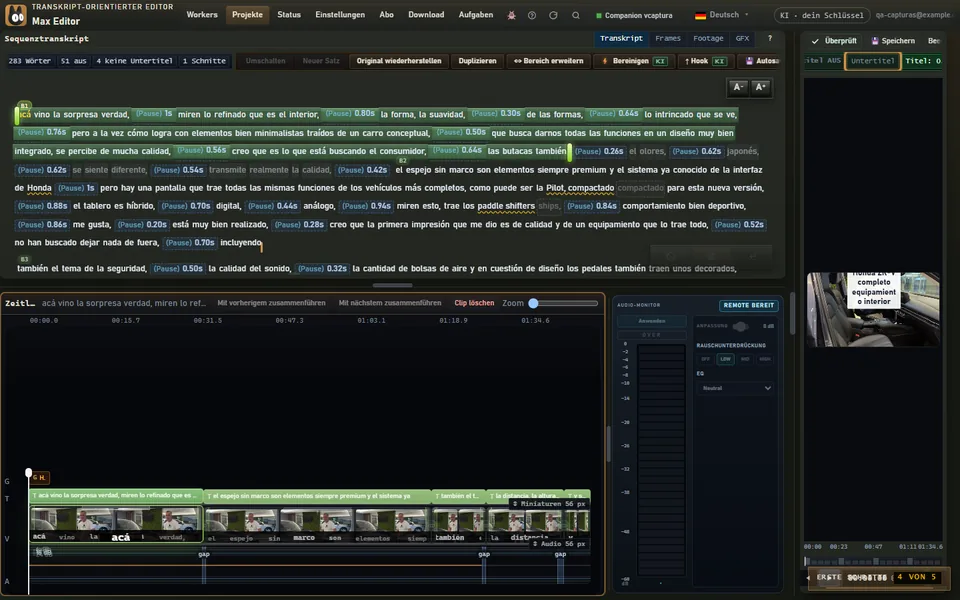Click the Duplizieren button
Screen dimensions: 960x600
(478, 61)
